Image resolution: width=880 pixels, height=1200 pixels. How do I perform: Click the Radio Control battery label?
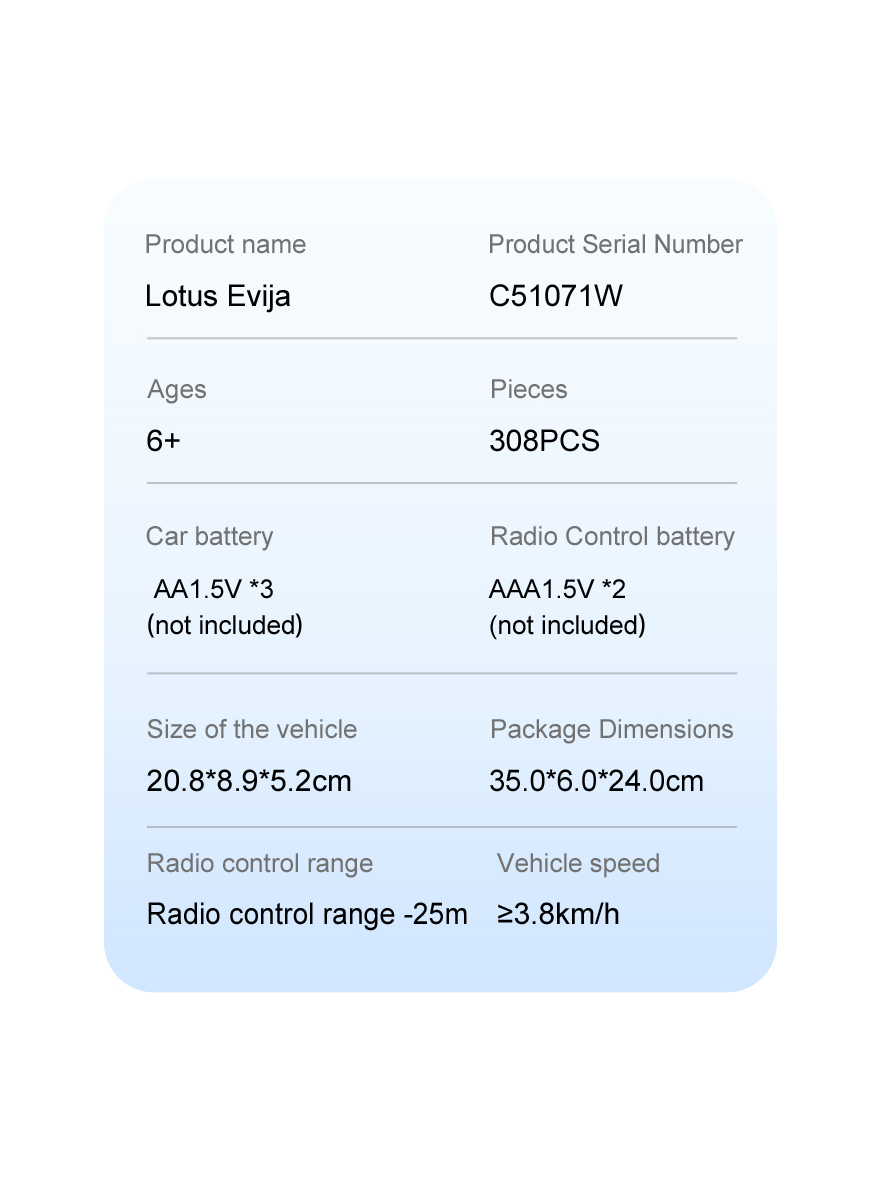(x=612, y=537)
